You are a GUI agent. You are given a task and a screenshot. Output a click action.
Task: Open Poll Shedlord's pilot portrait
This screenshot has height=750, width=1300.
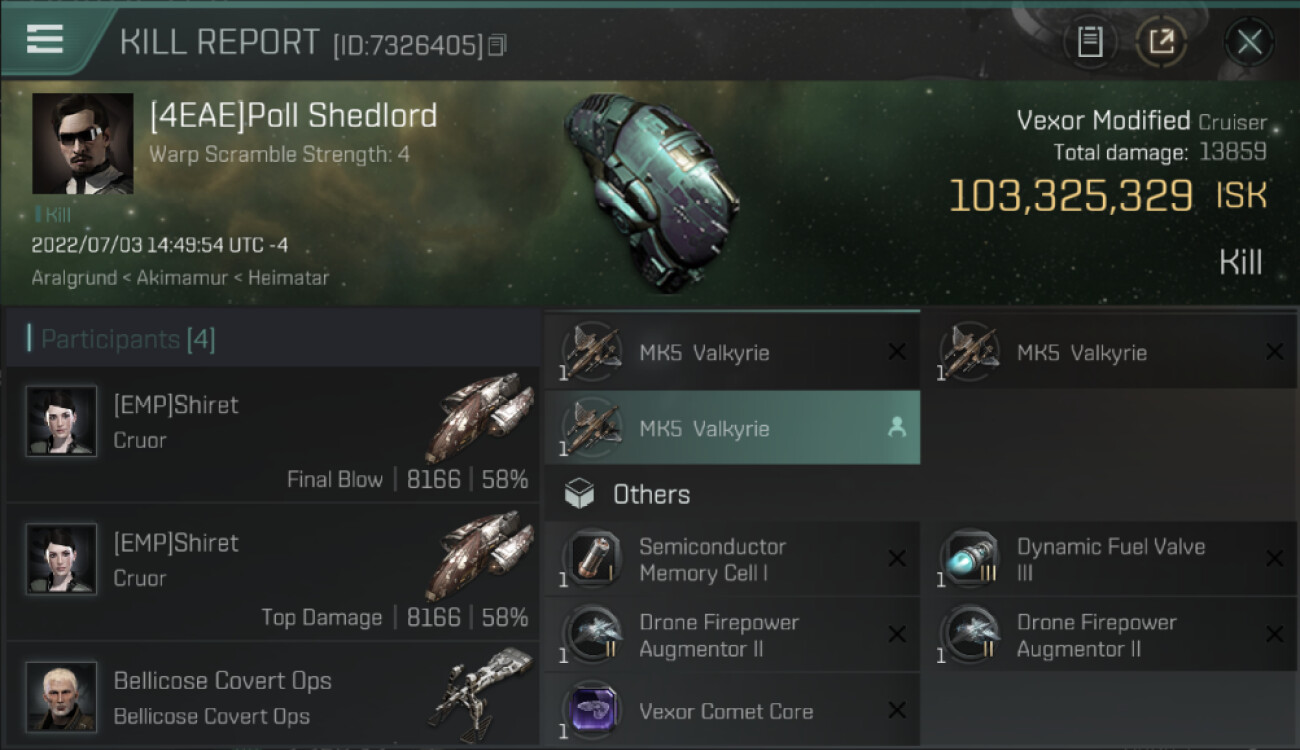82,143
